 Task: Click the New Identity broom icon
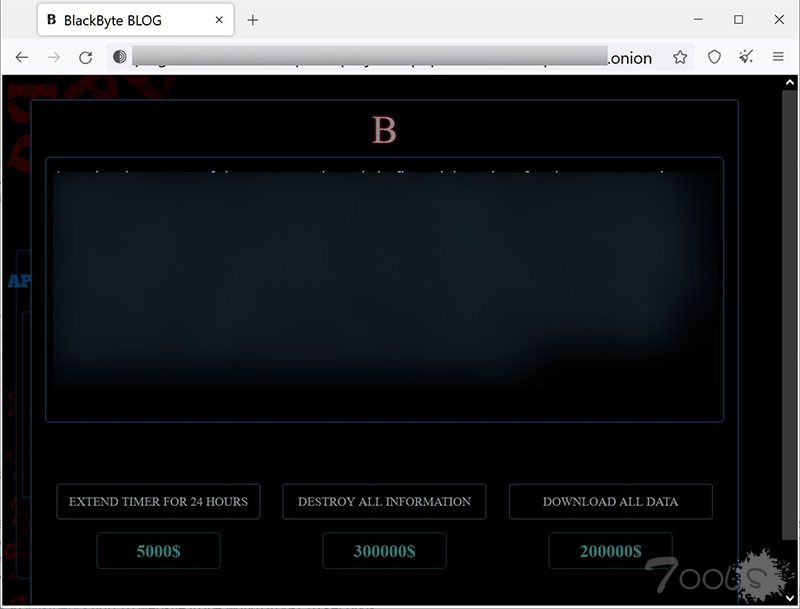[x=746, y=58]
